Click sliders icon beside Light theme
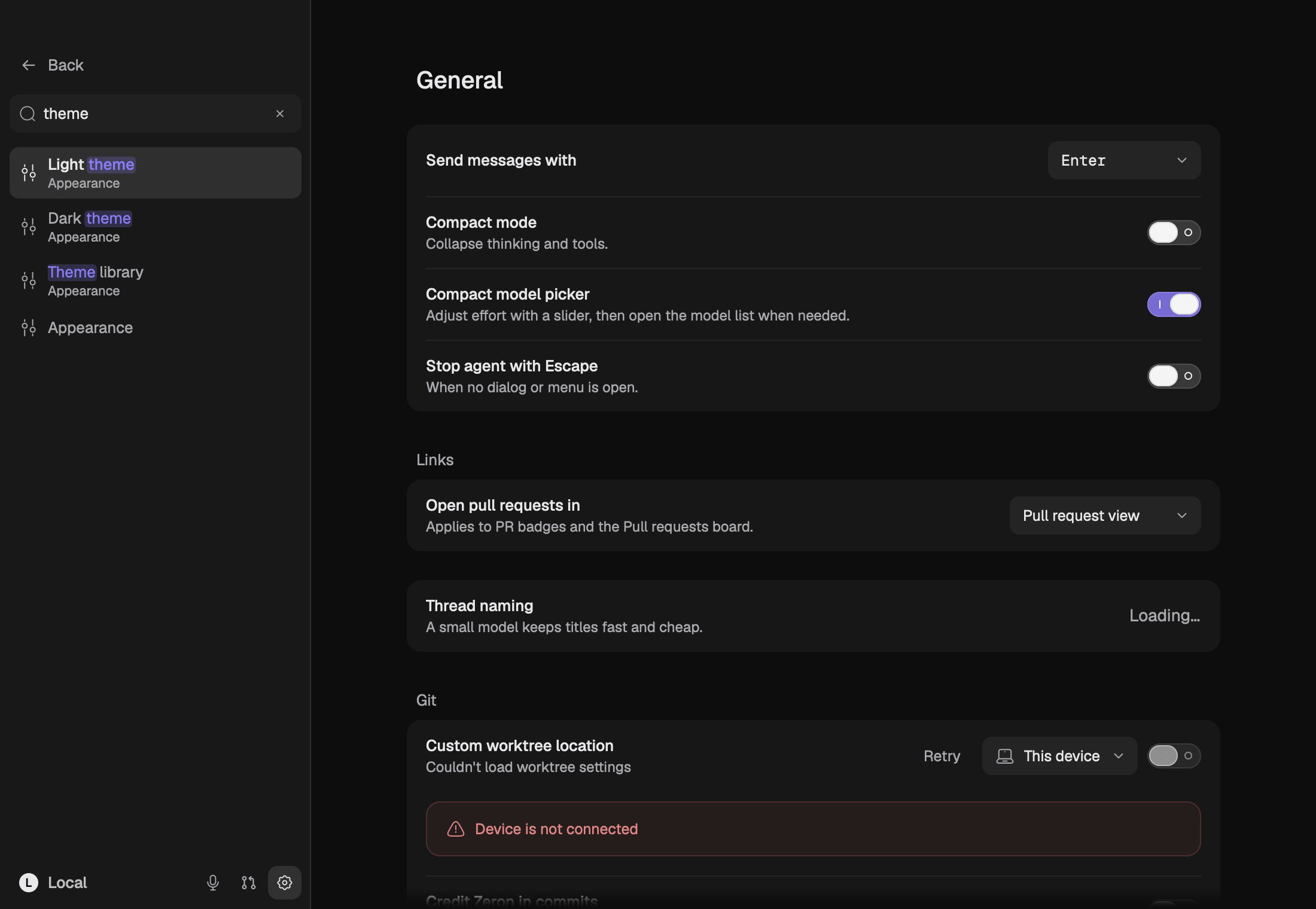 coord(29,173)
